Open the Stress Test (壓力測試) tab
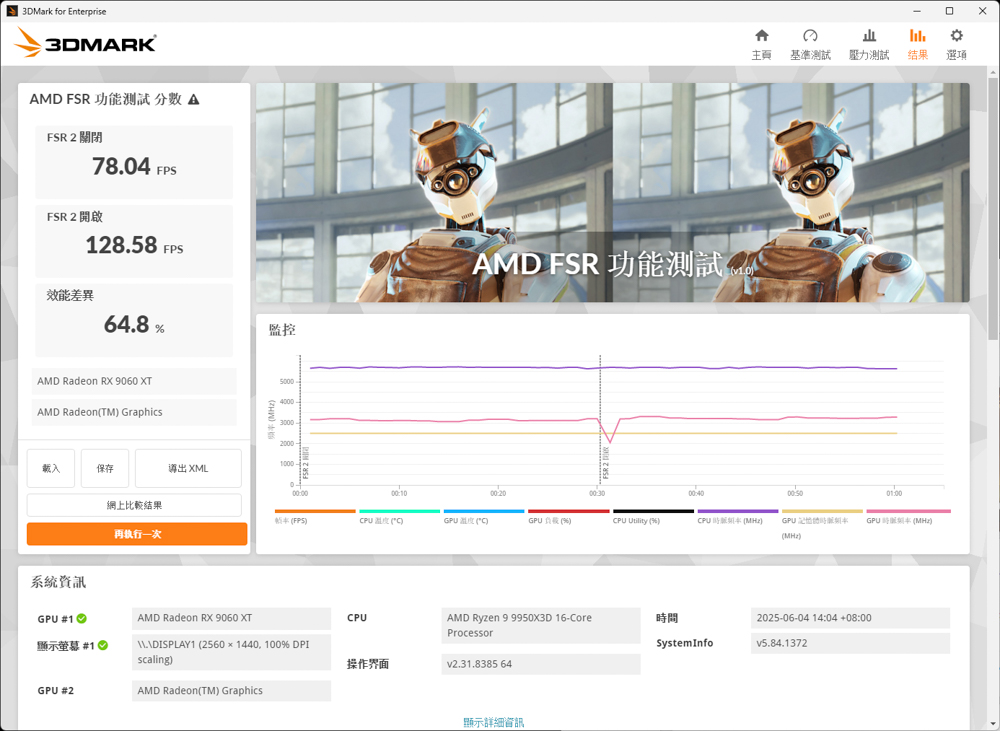1000x731 pixels. (869, 45)
